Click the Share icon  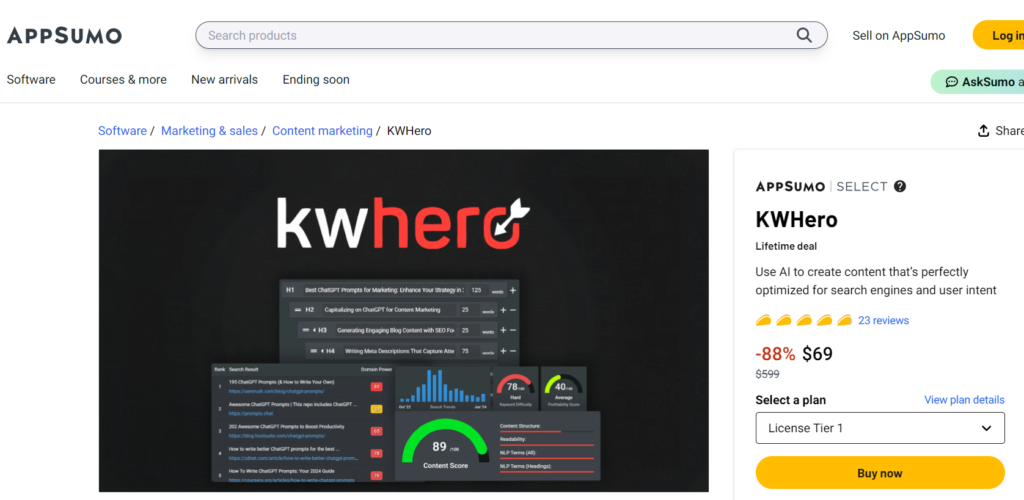click(983, 131)
